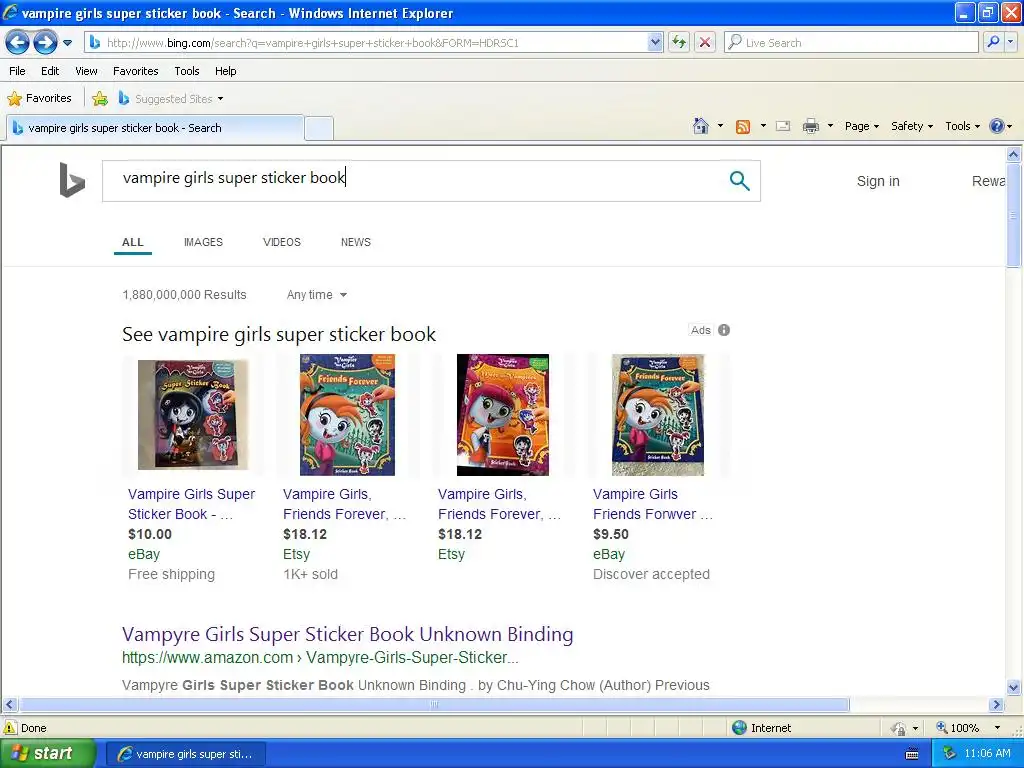Select the vampire girls search tab
This screenshot has width=1024, height=768.
coord(155,128)
